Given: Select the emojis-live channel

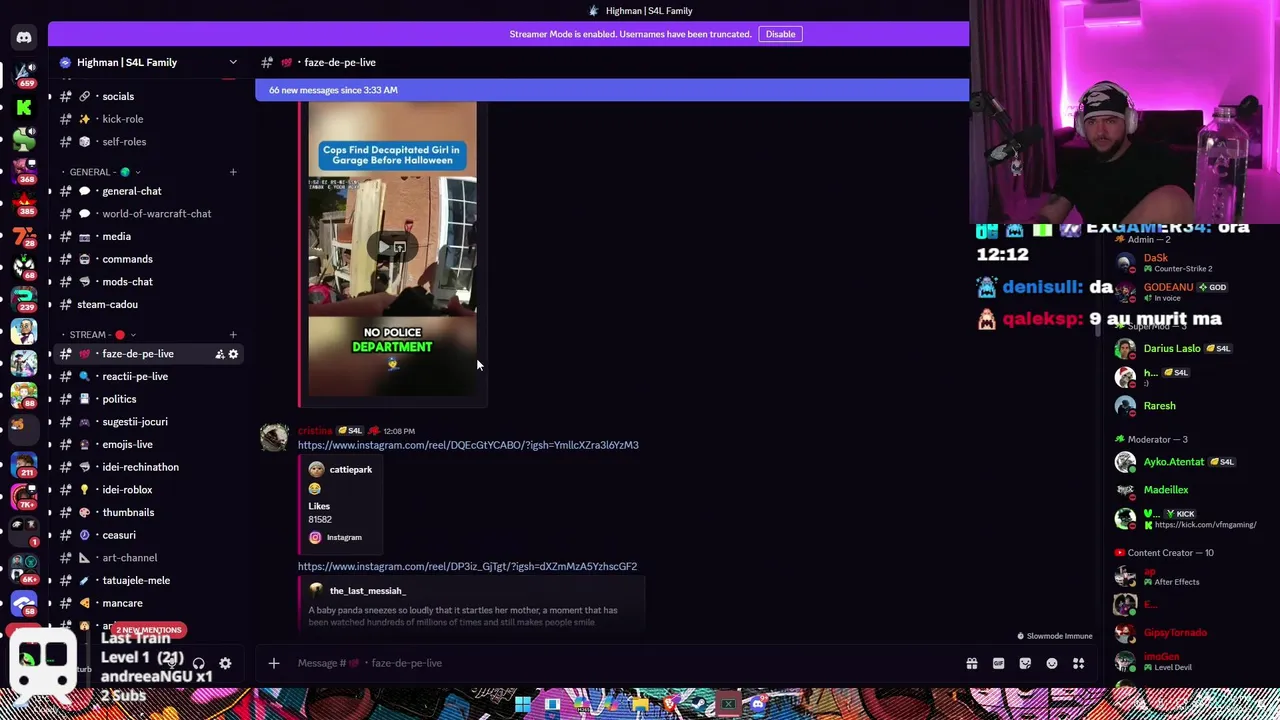Looking at the screenshot, I should [x=148, y=445].
